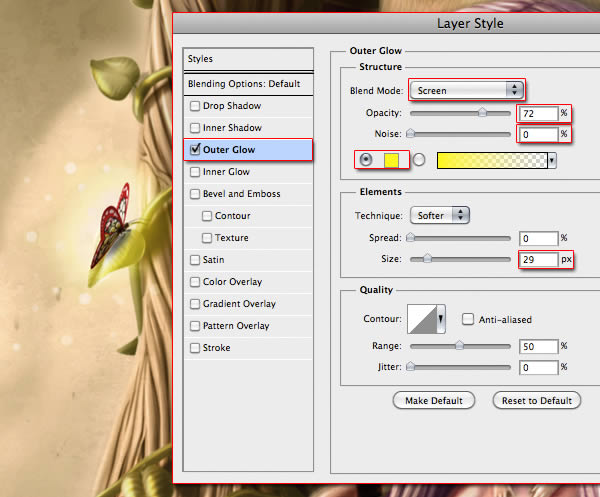The image size is (600, 497).
Task: Click the Size field showing 29
Action: point(538,259)
